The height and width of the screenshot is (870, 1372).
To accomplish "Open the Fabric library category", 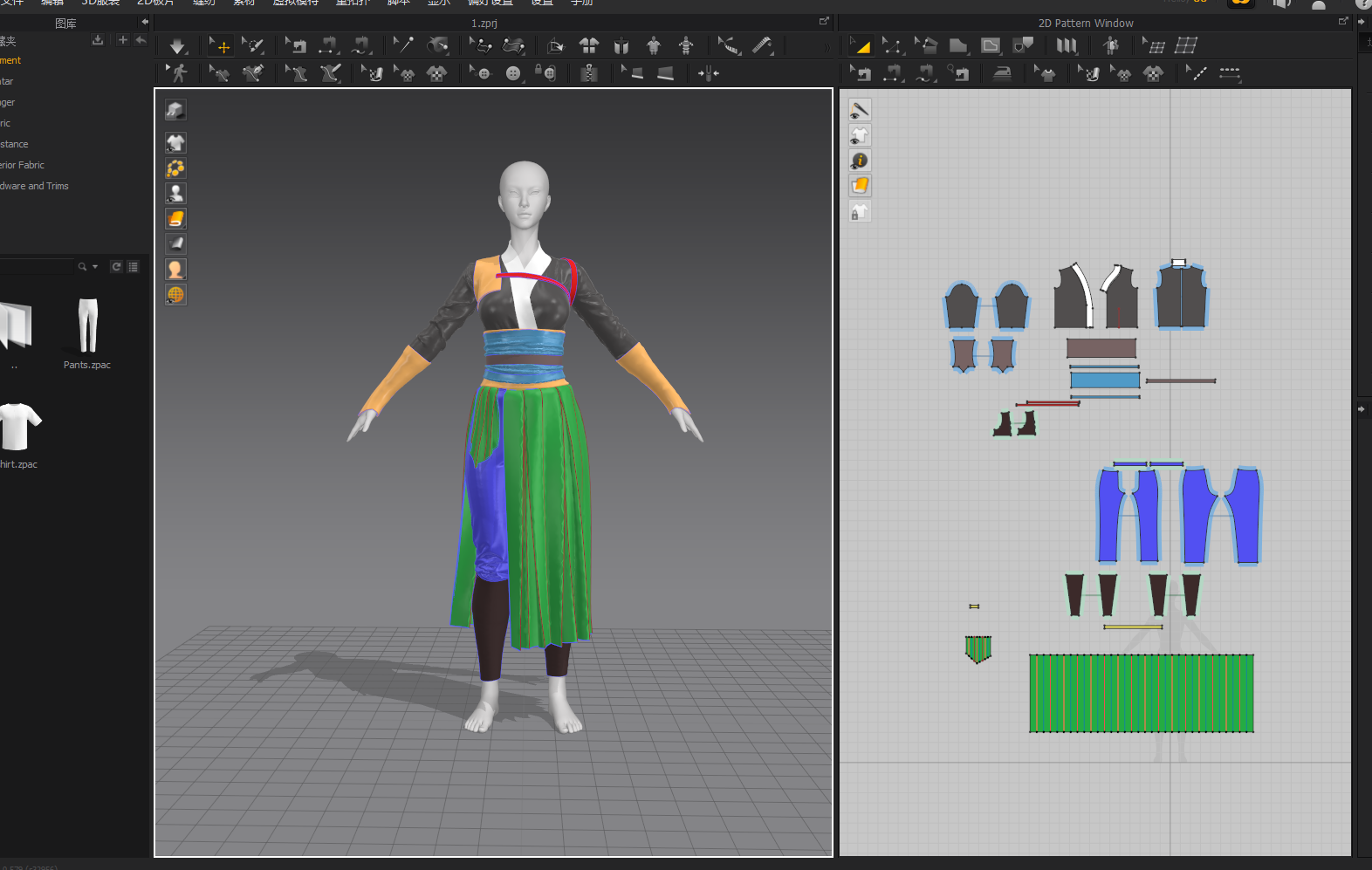I will click(5, 123).
